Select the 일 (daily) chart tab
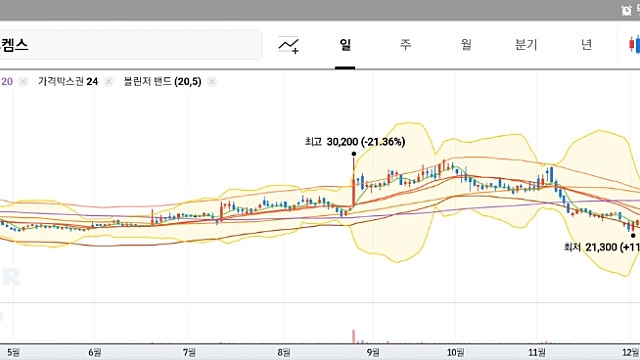 pos(345,44)
